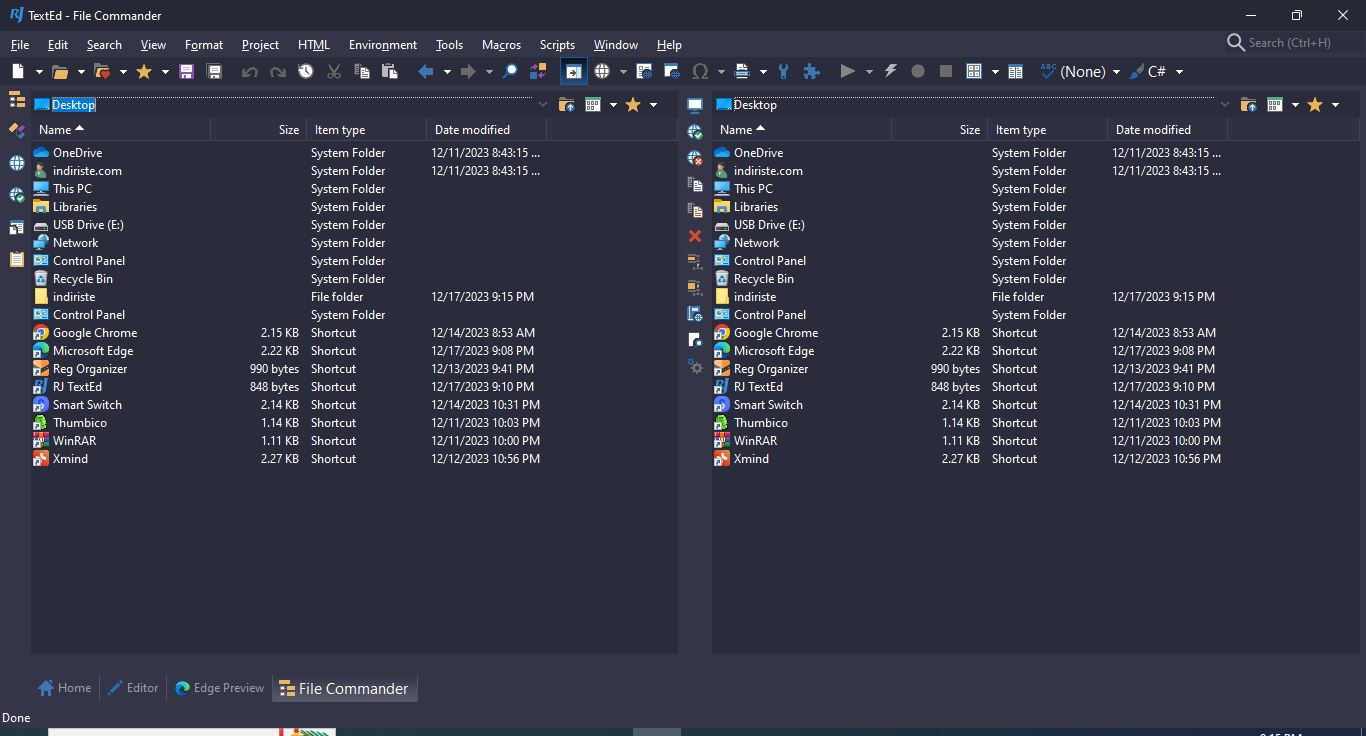Sort left pane by Name column header
Screen dimensions: 1366x736
[120, 130]
